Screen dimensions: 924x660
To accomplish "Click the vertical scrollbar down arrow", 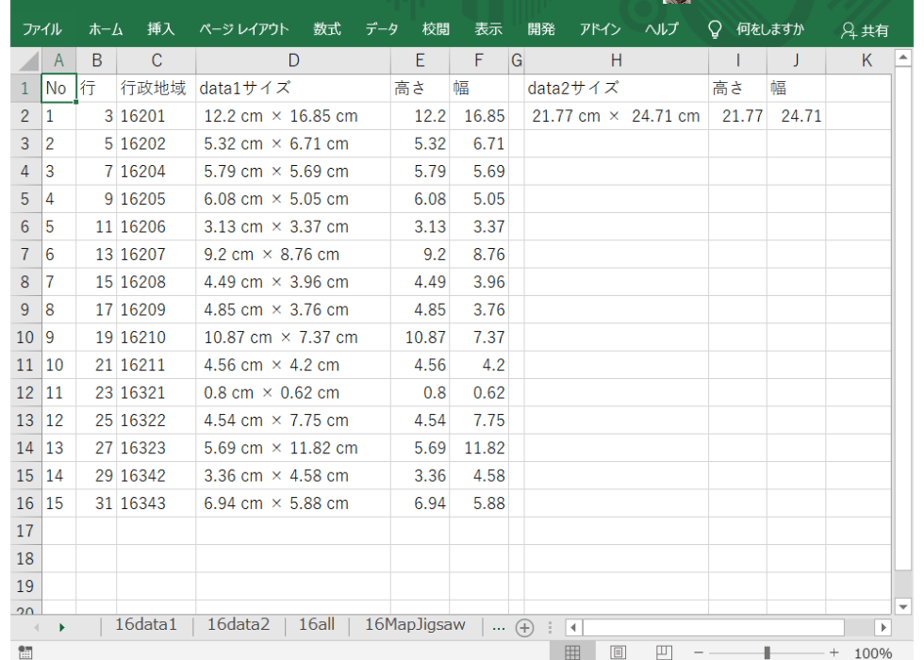I will [903, 606].
